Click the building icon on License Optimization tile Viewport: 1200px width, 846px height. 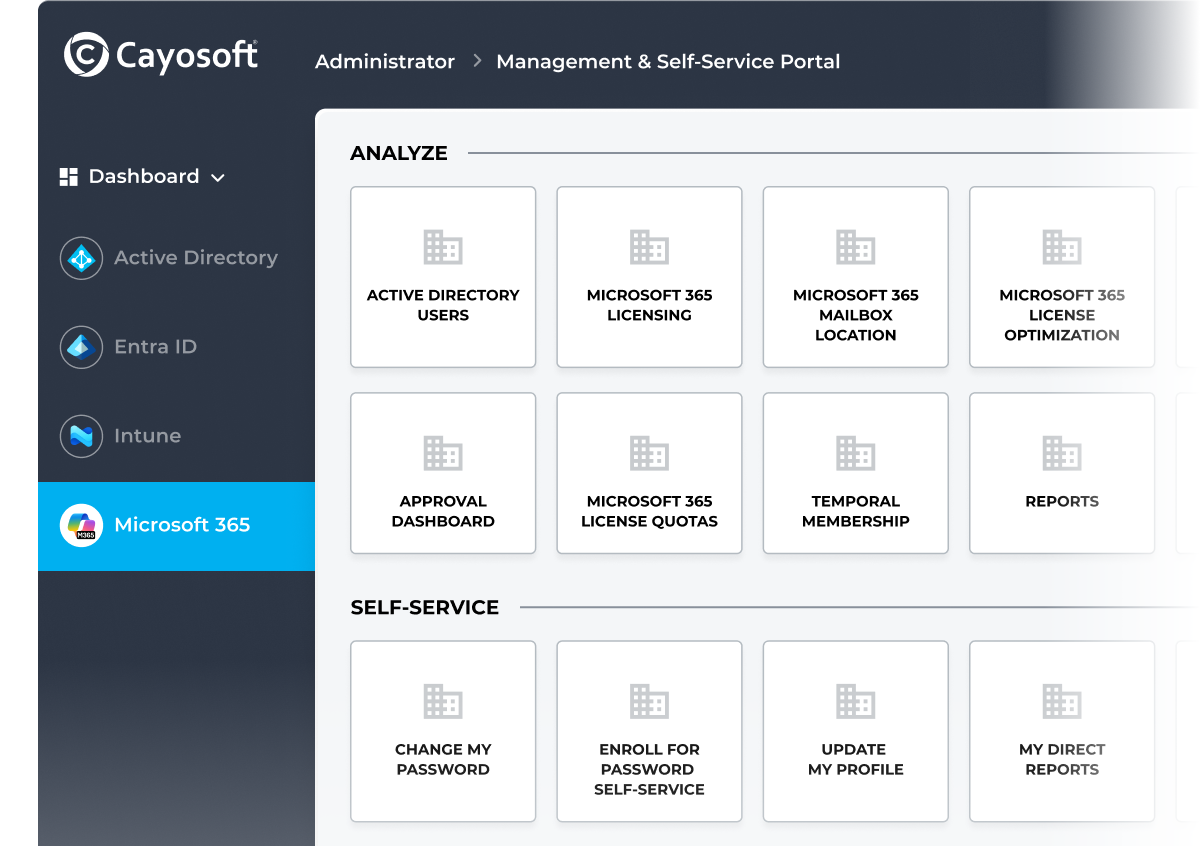[x=1062, y=247]
